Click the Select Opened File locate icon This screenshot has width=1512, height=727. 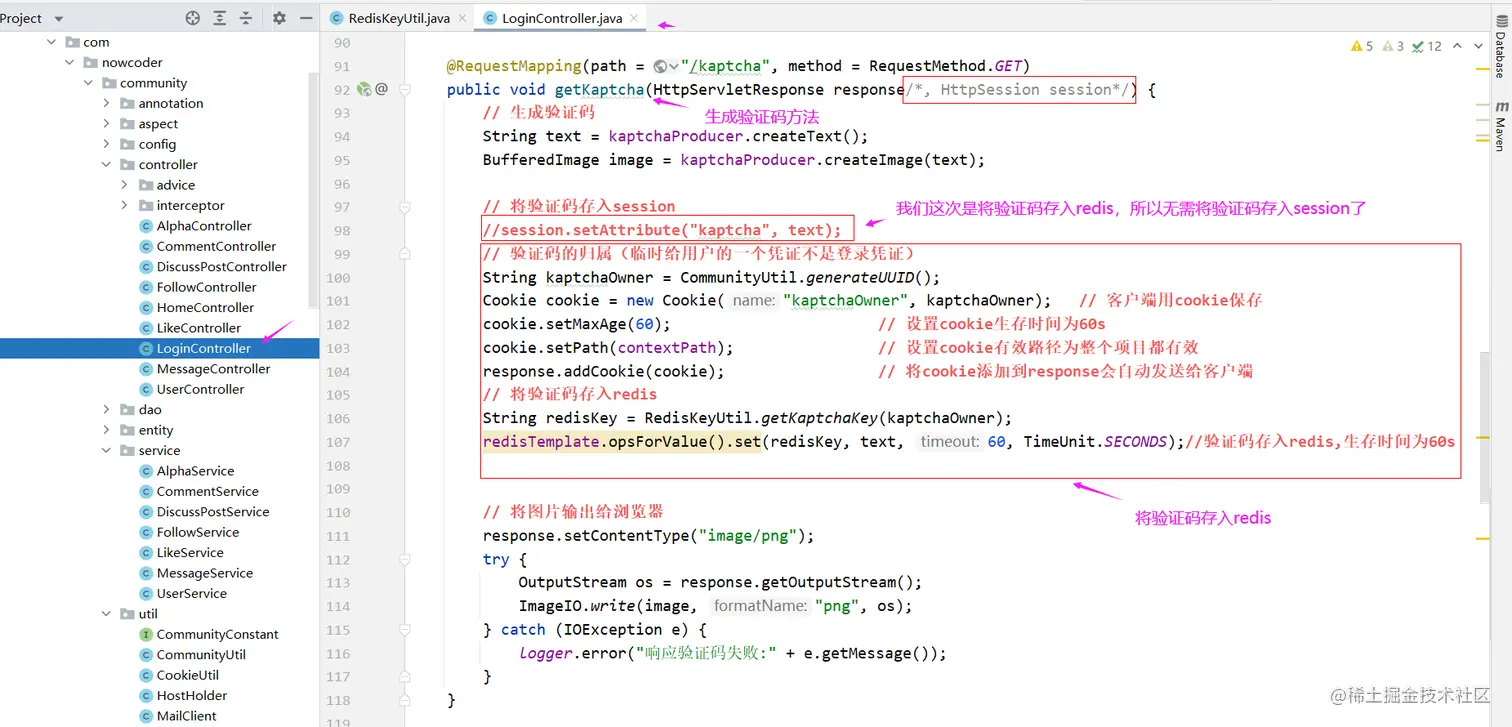pos(193,18)
